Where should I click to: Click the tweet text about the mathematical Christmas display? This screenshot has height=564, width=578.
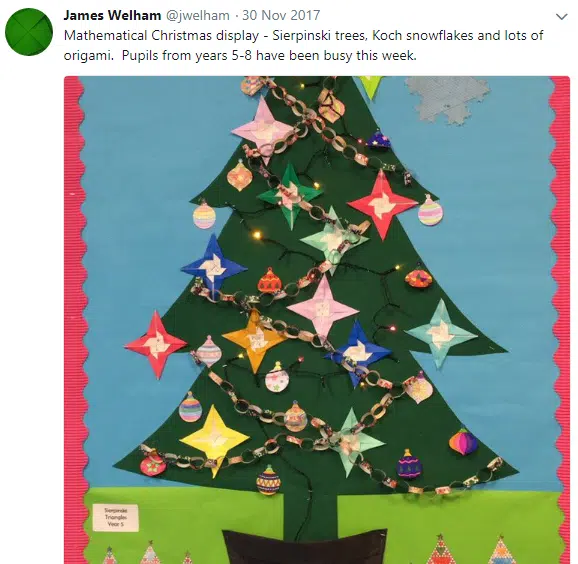pyautogui.click(x=303, y=45)
